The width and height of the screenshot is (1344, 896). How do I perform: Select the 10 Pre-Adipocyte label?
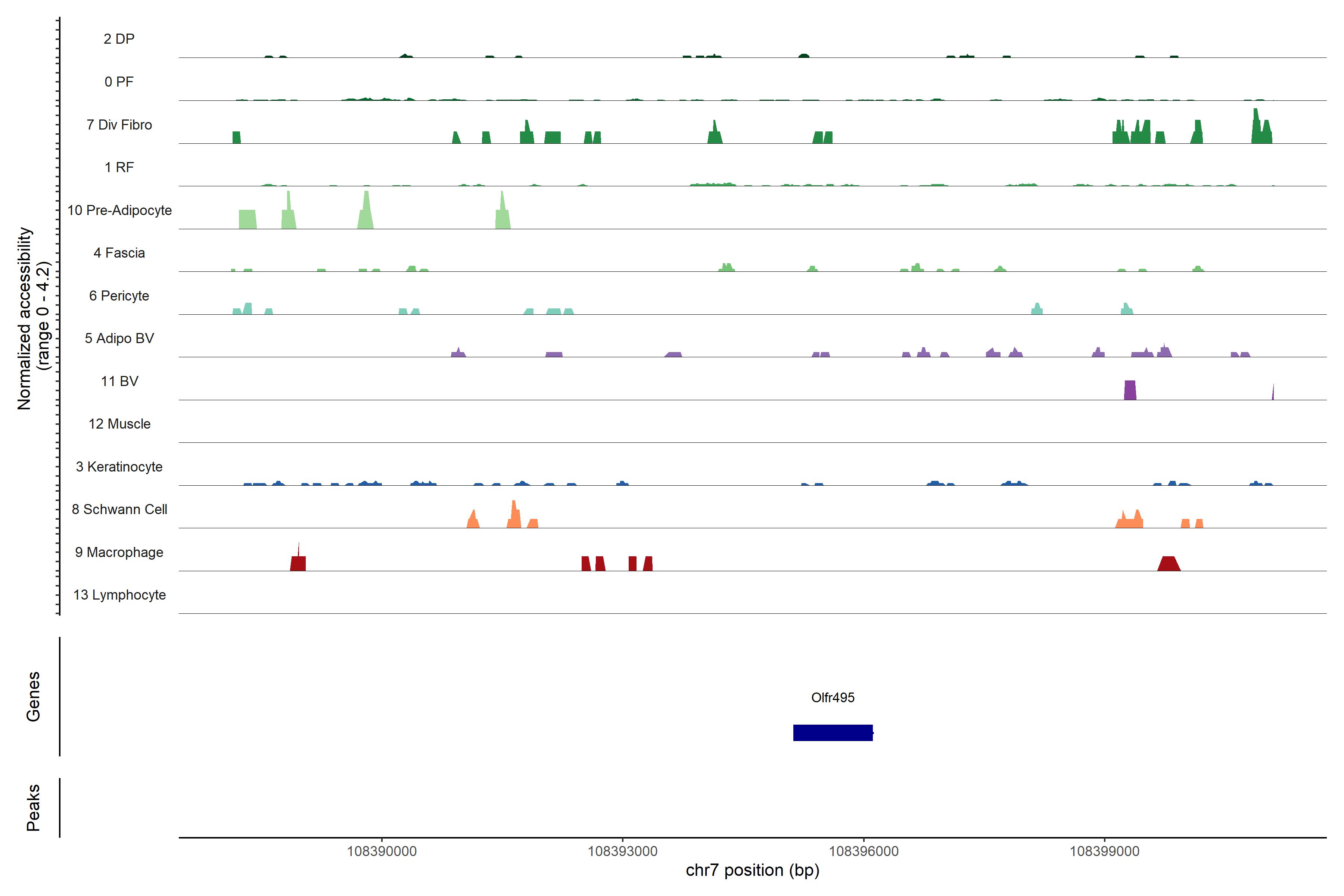tap(119, 210)
